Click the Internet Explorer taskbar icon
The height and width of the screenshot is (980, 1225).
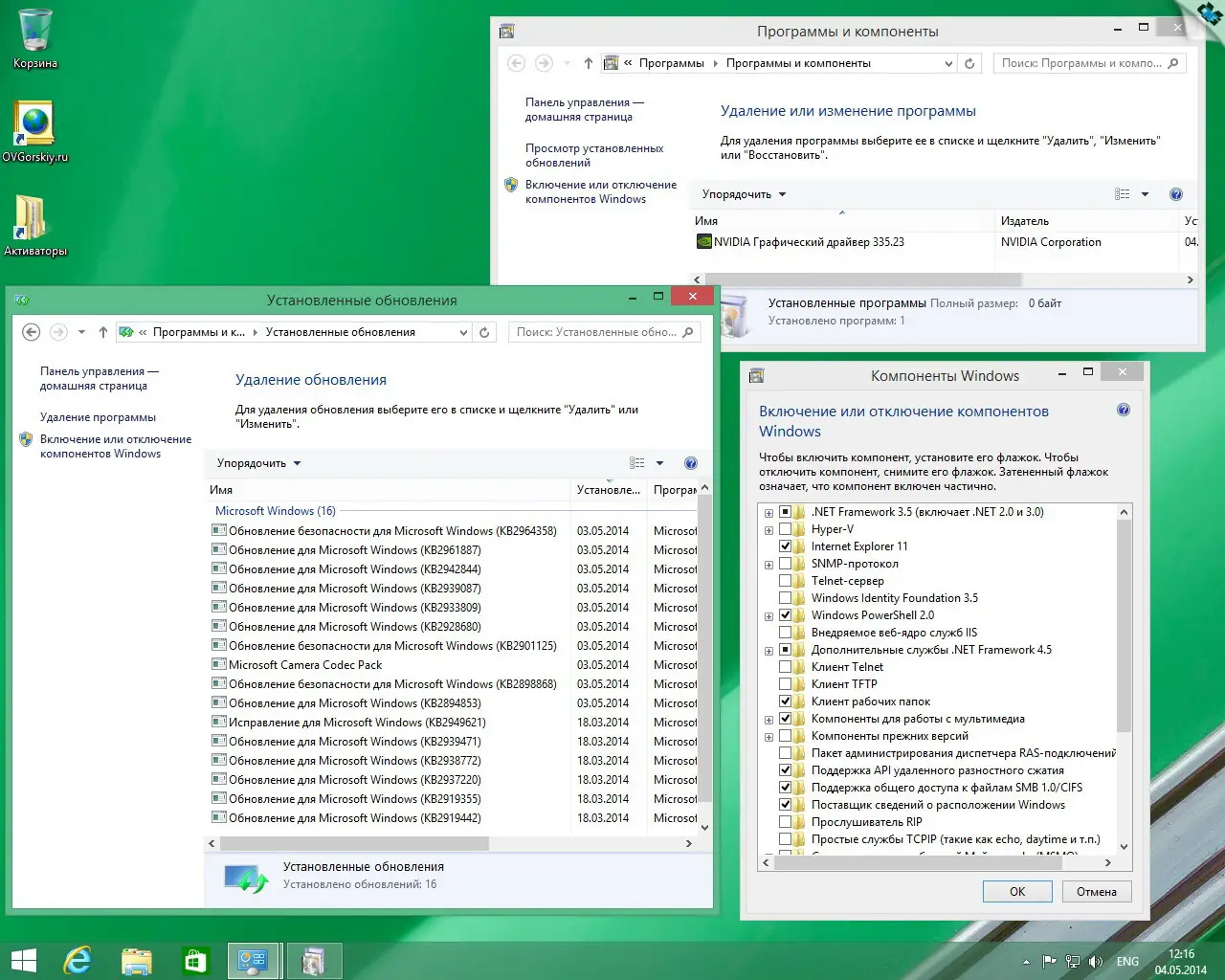click(x=77, y=960)
